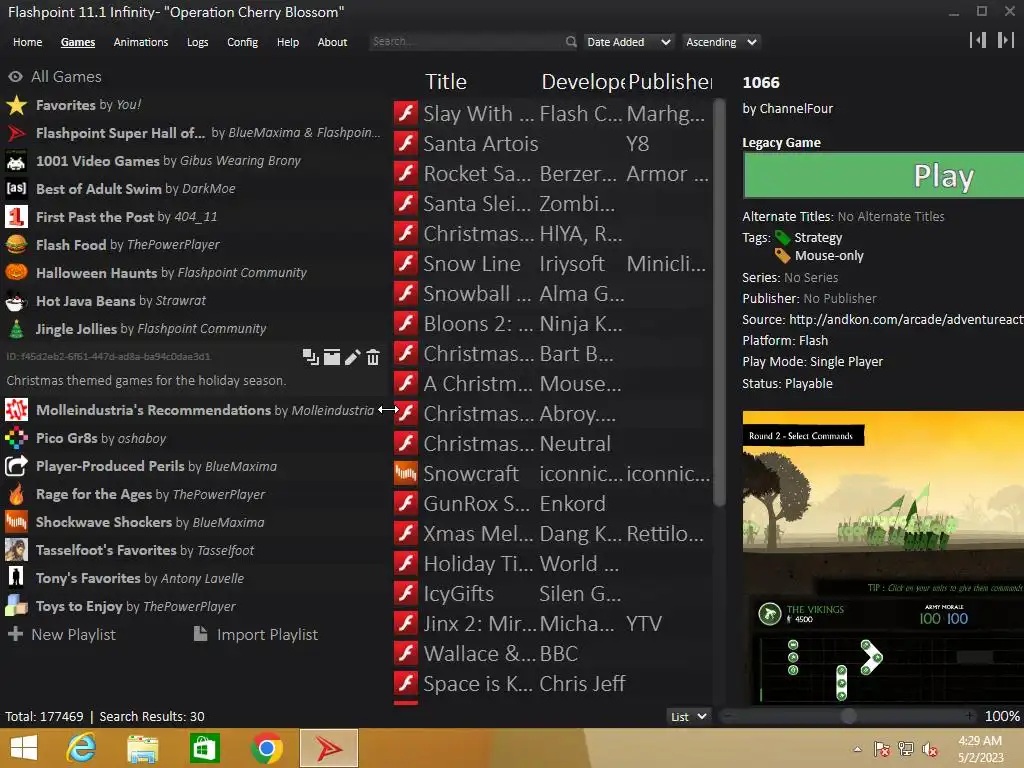
Task: Click the Favorites star icon
Action: click(x=16, y=104)
